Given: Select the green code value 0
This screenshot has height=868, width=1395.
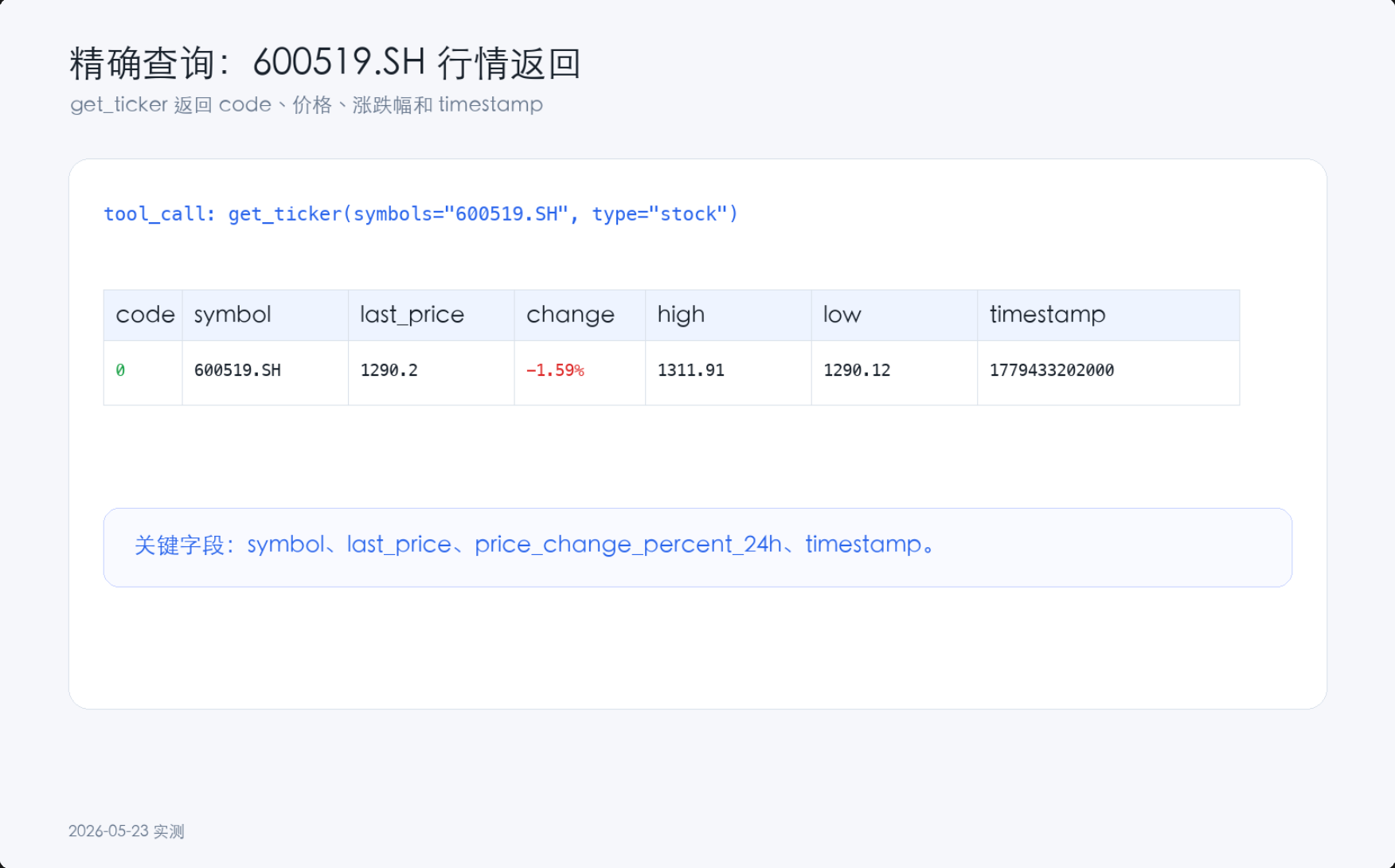Looking at the screenshot, I should point(120,370).
